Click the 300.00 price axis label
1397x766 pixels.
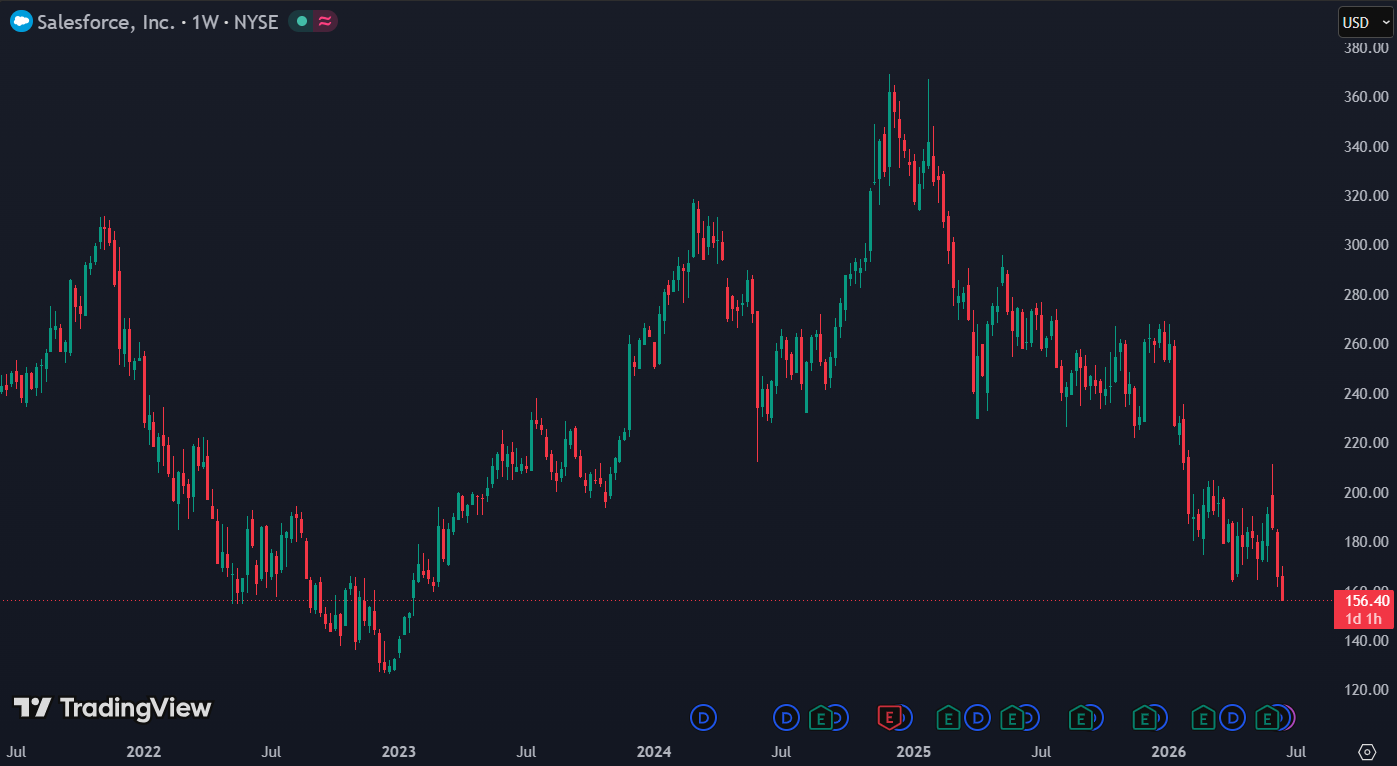pos(1367,245)
